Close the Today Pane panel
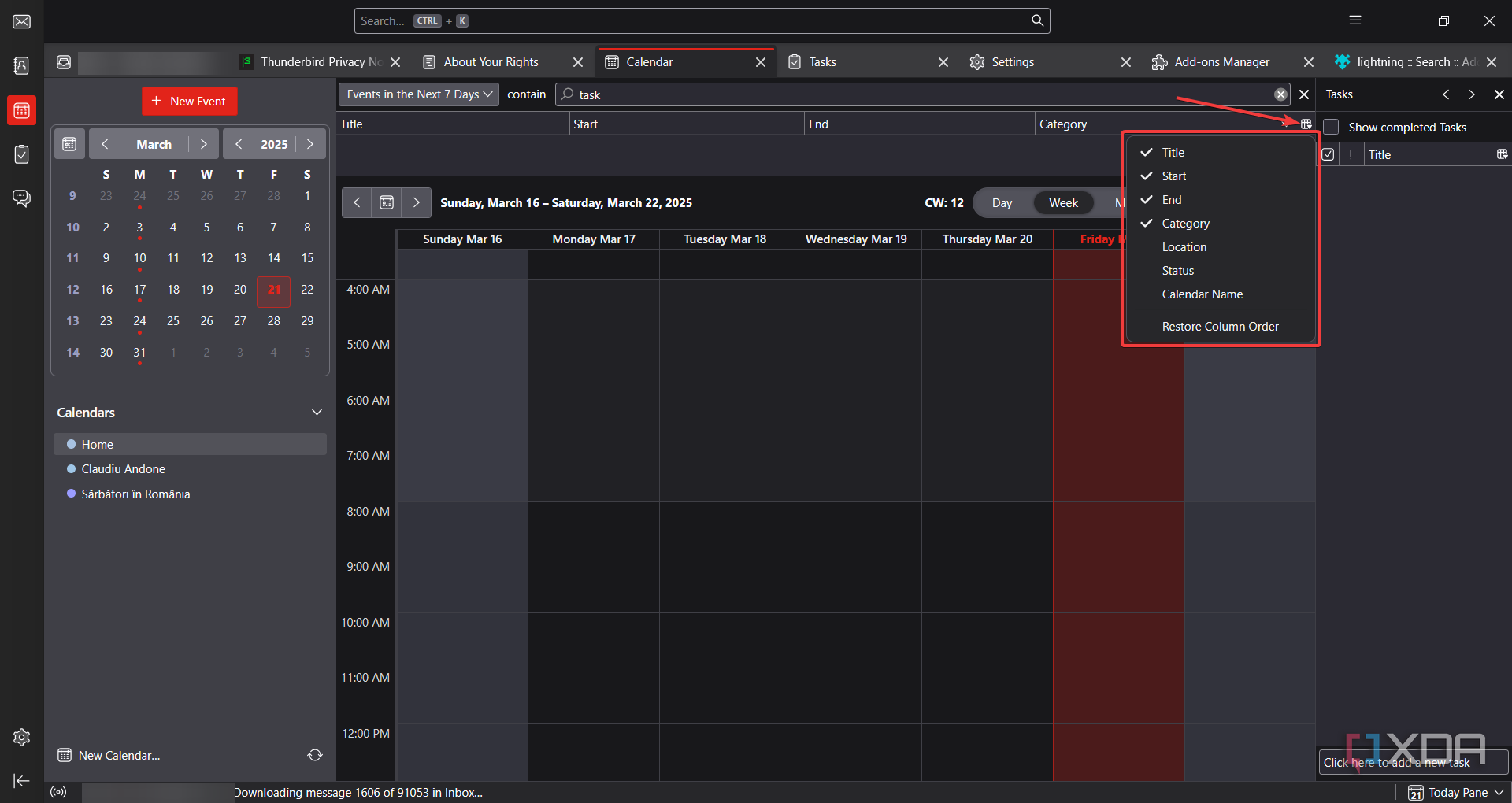The height and width of the screenshot is (803, 1512). coord(1499,94)
